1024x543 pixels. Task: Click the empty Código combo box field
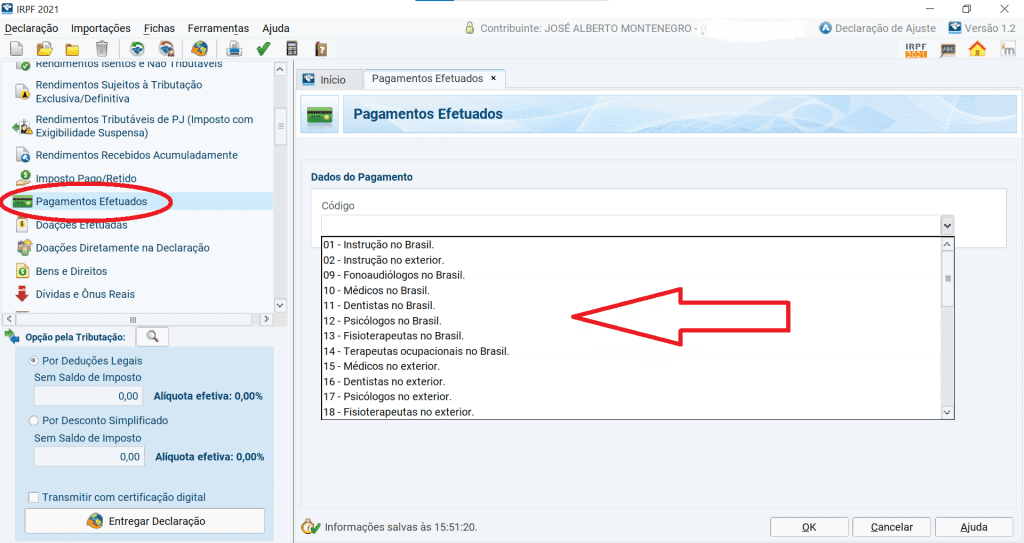point(631,225)
